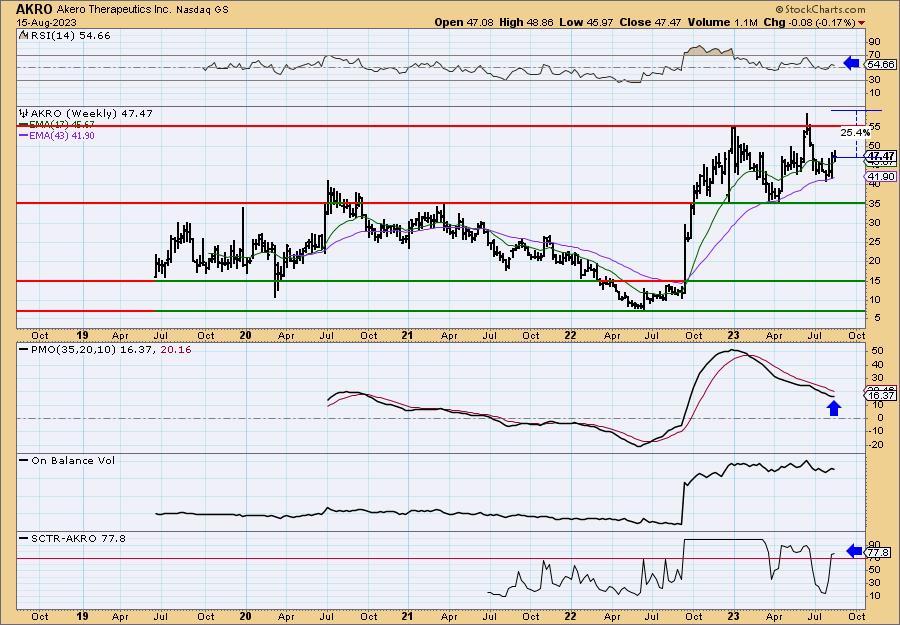Image resolution: width=900 pixels, height=625 pixels.
Task: Click the Nasdaq GS exchange label
Action: coord(203,10)
